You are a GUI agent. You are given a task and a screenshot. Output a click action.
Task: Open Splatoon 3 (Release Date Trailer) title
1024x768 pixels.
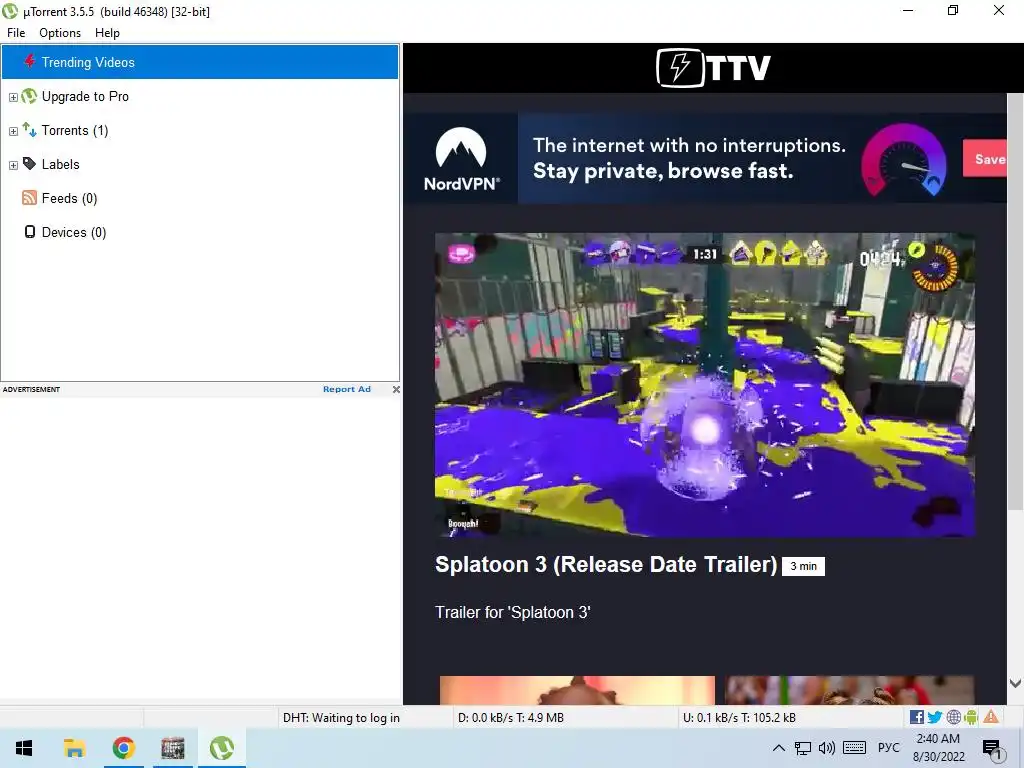point(606,564)
